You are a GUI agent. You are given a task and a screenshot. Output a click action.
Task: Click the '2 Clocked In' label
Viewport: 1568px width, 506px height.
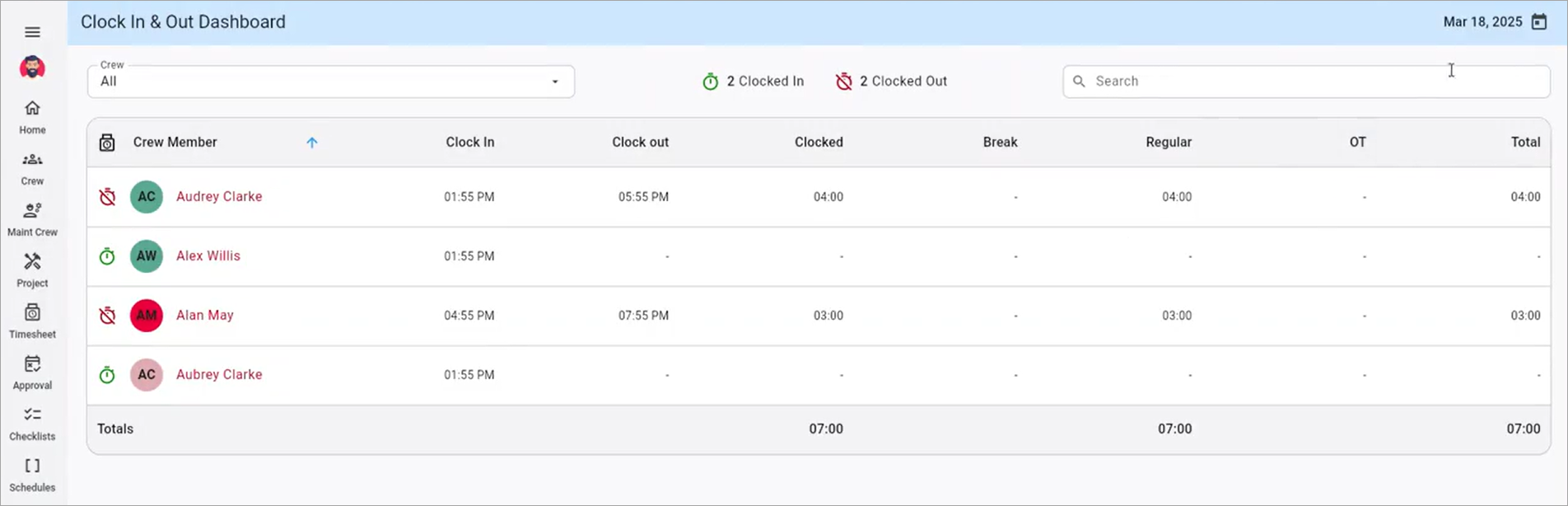click(765, 82)
